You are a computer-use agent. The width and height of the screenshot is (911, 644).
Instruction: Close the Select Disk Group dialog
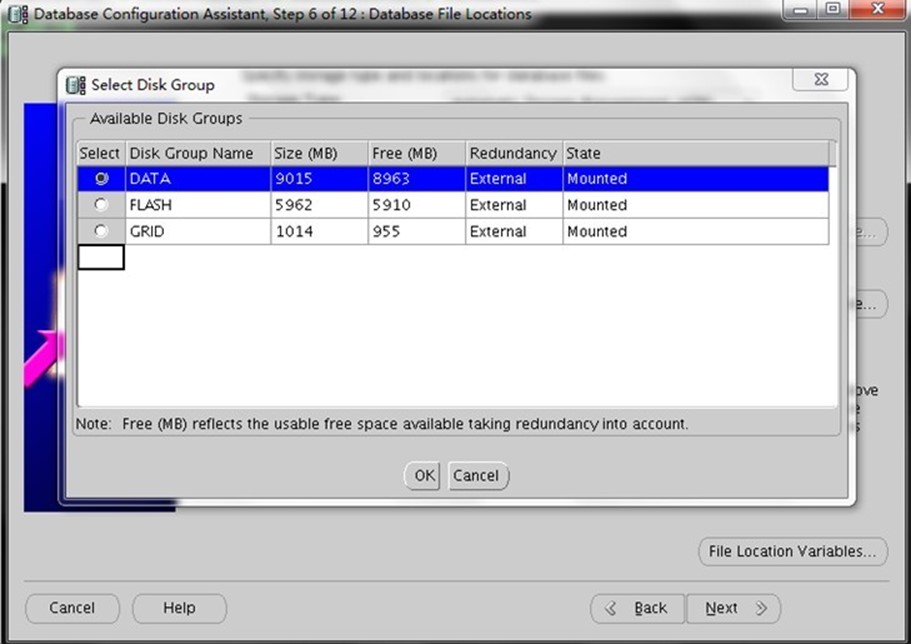[820, 80]
